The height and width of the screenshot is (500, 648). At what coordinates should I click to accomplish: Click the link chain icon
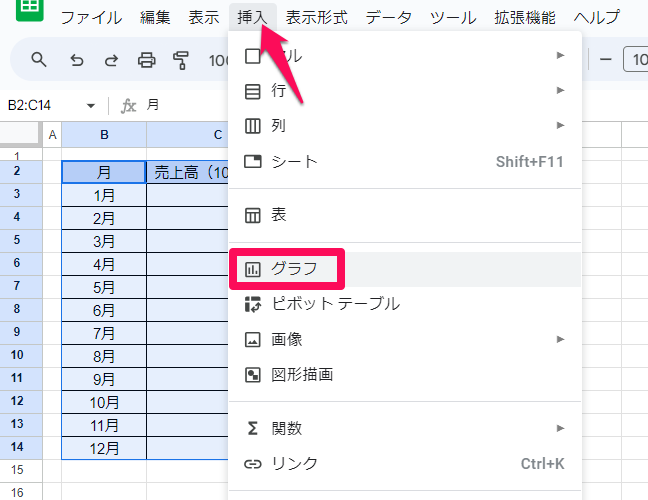click(253, 464)
